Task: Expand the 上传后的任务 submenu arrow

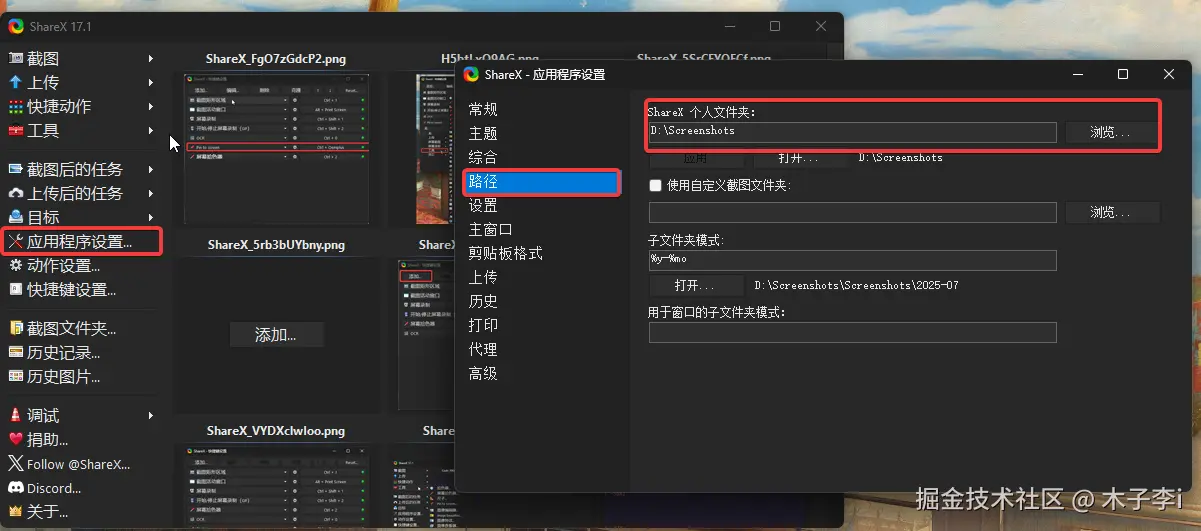Action: click(151, 193)
